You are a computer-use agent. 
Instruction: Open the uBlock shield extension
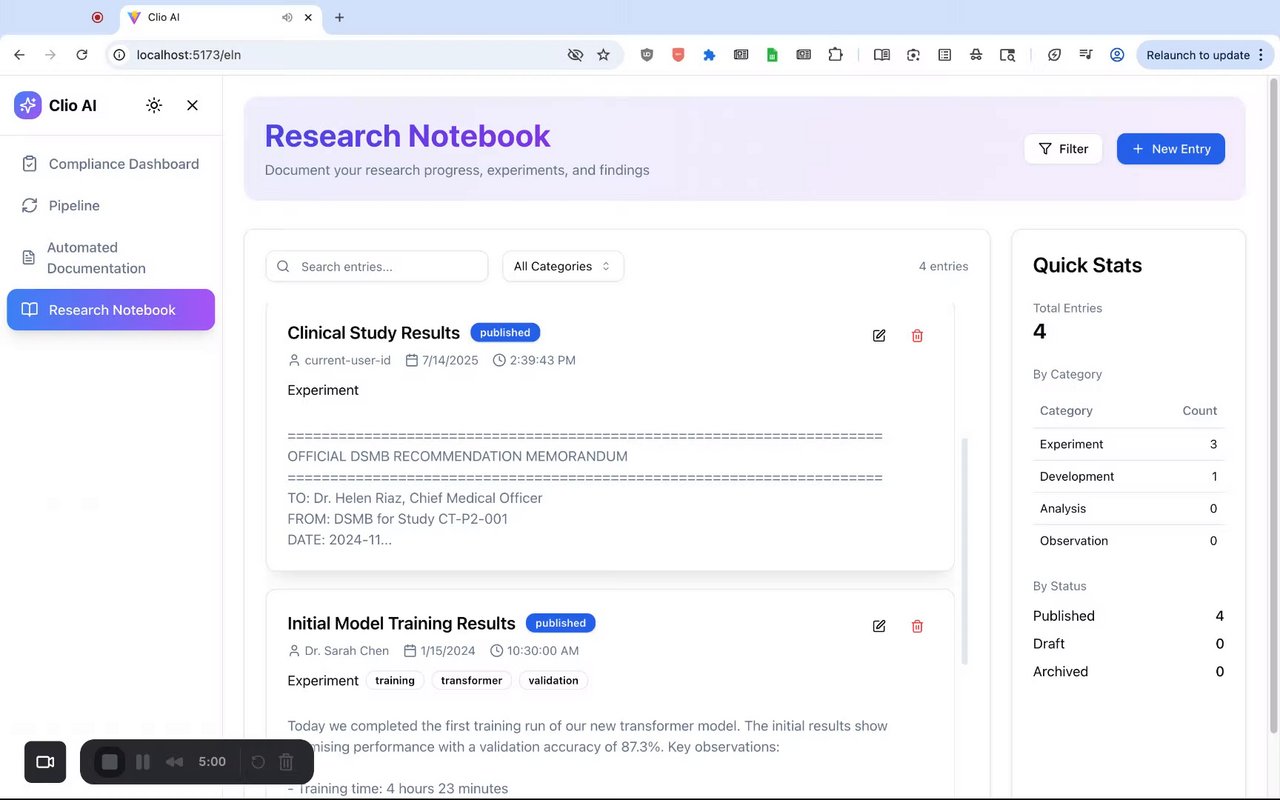point(647,55)
